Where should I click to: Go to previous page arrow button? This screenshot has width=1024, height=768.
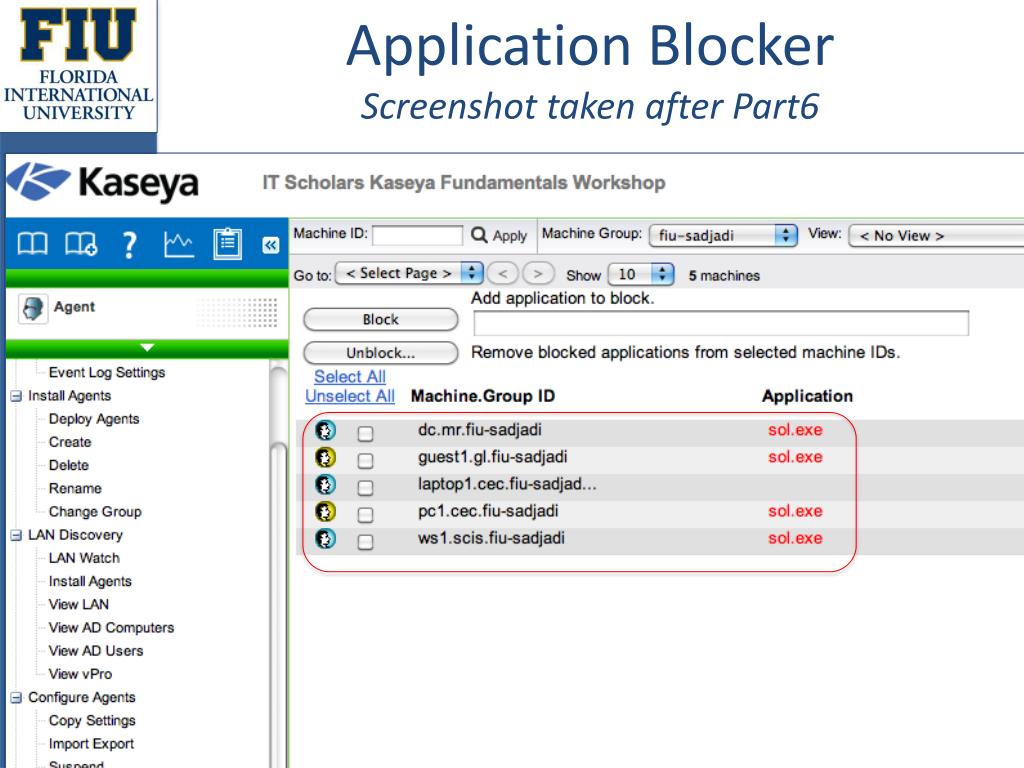point(503,274)
